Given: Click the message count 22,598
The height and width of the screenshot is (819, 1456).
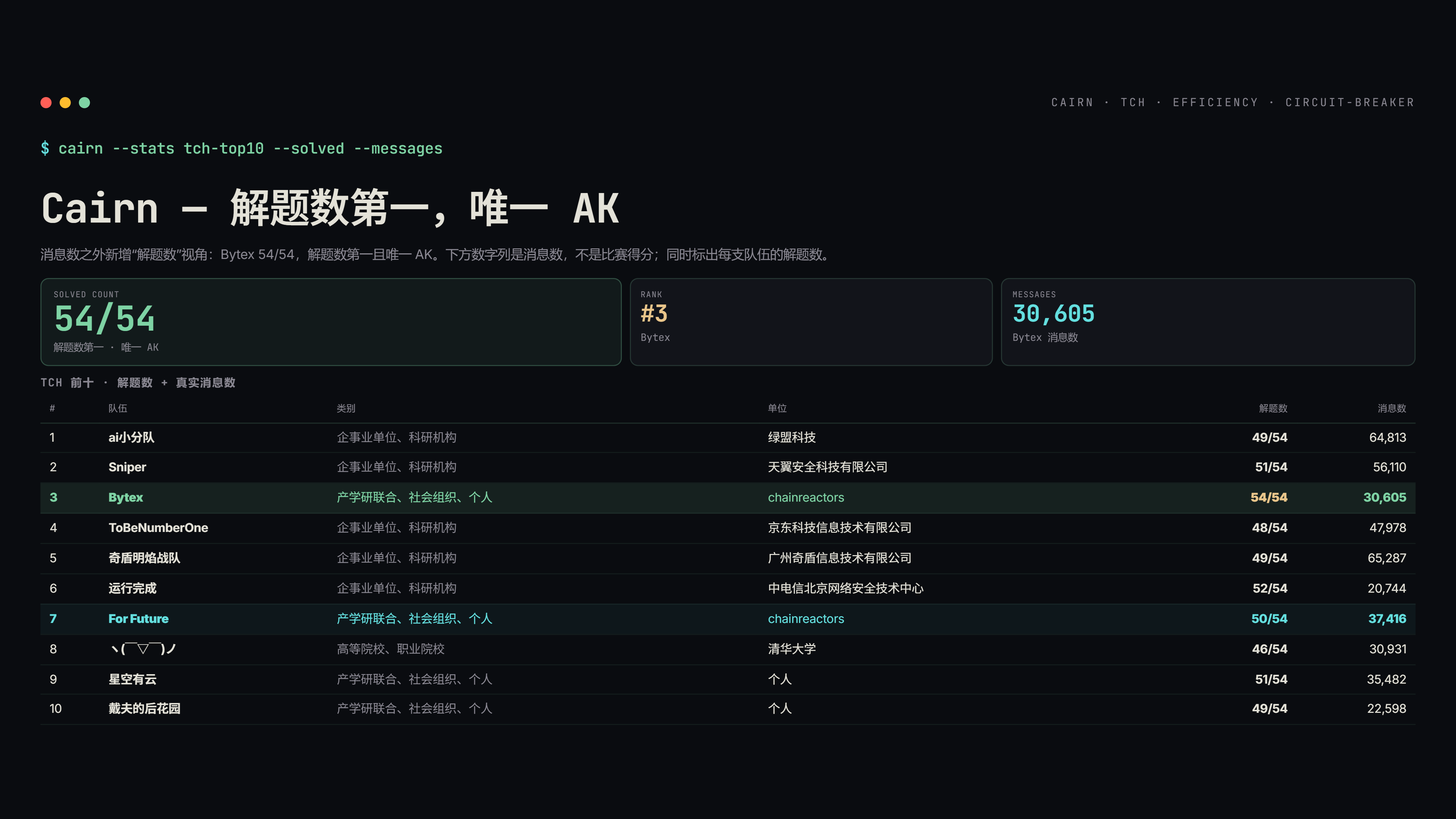Looking at the screenshot, I should pyautogui.click(x=1387, y=709).
